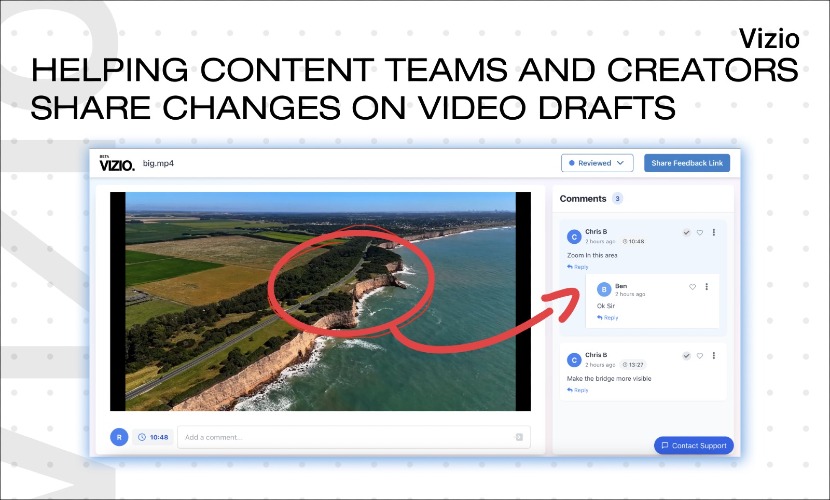The image size is (830, 500).
Task: Open the Contact Support chat button
Action: (694, 446)
